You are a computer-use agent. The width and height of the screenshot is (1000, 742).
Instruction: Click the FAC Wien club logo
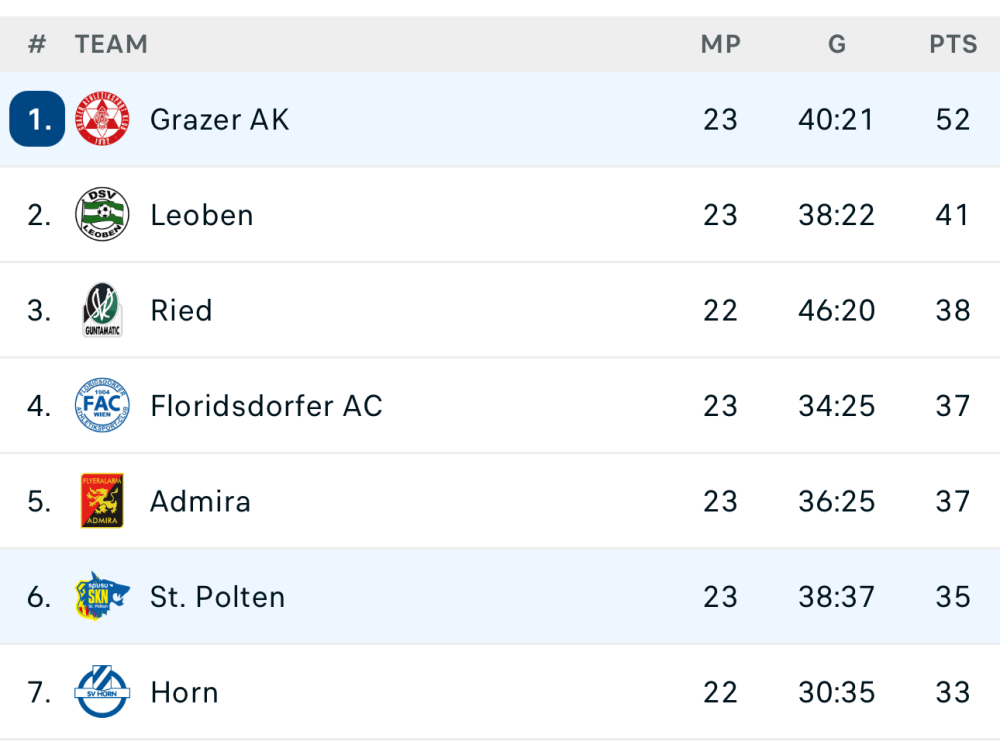(102, 406)
